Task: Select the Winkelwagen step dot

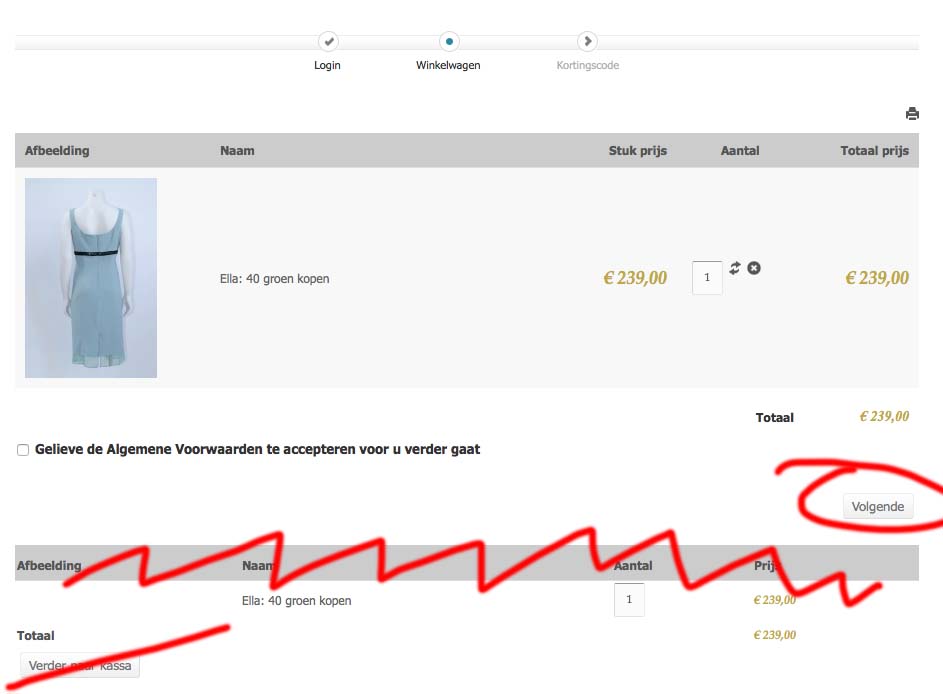Action: coord(449,41)
